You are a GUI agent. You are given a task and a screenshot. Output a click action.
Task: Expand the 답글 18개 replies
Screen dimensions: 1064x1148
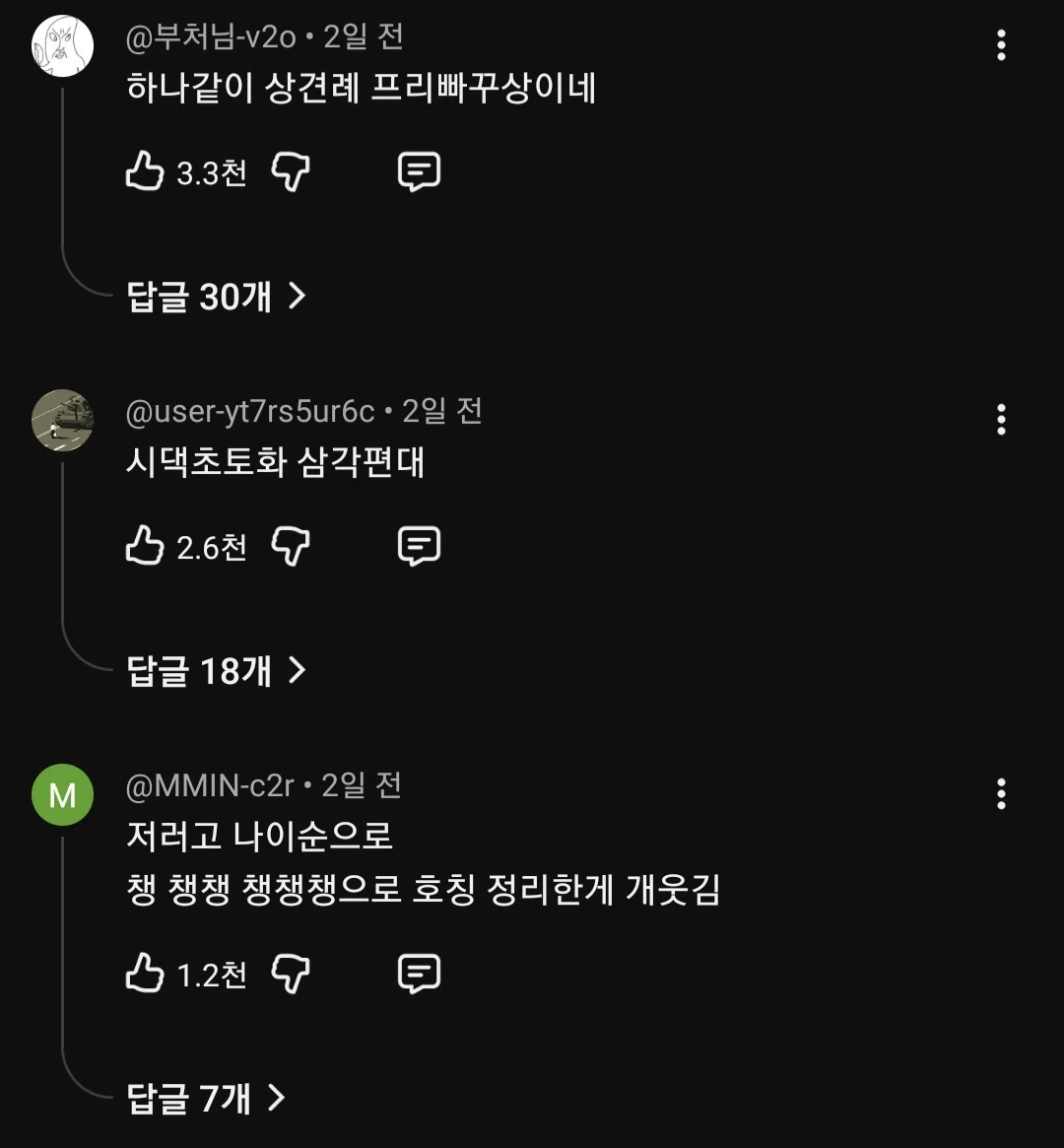(217, 671)
